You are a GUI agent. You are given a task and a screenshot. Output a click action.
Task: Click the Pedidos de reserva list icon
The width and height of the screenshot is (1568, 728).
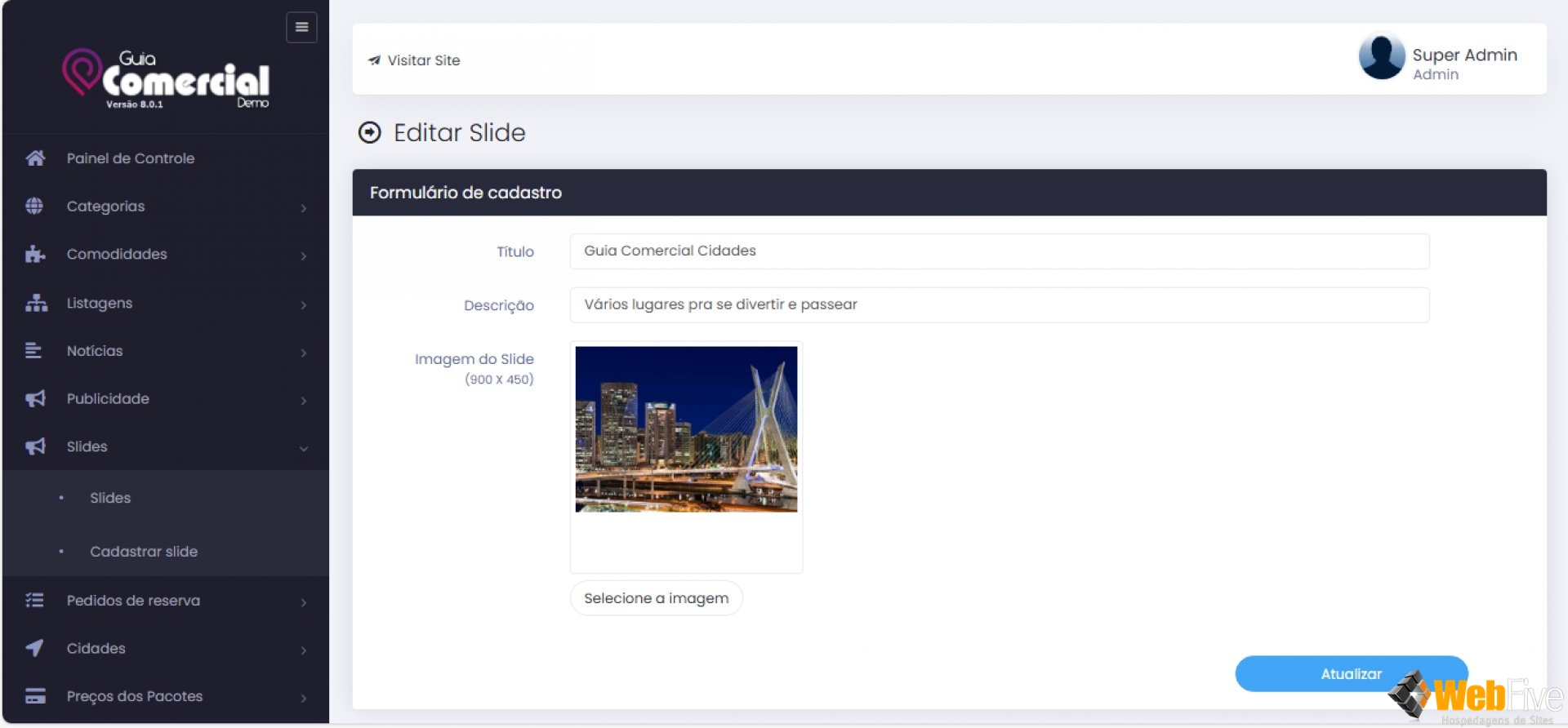point(34,601)
